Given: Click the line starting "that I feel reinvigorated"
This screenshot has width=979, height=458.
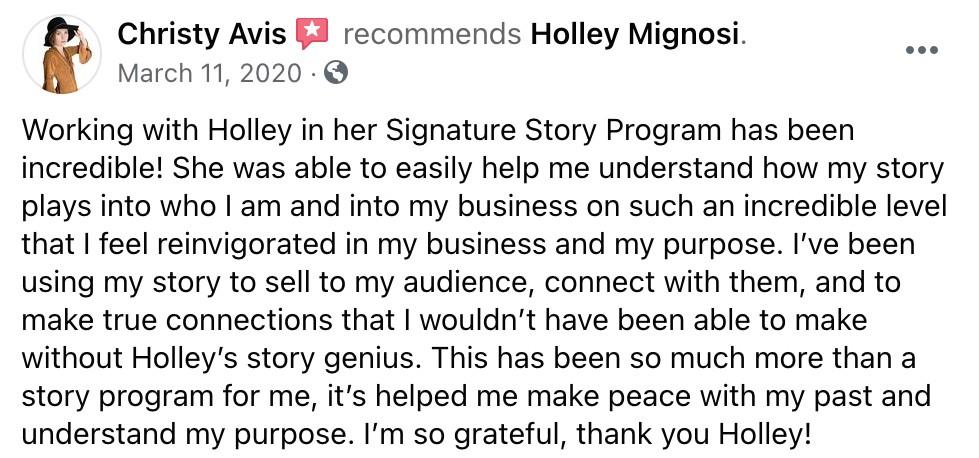Looking at the screenshot, I should [468, 245].
